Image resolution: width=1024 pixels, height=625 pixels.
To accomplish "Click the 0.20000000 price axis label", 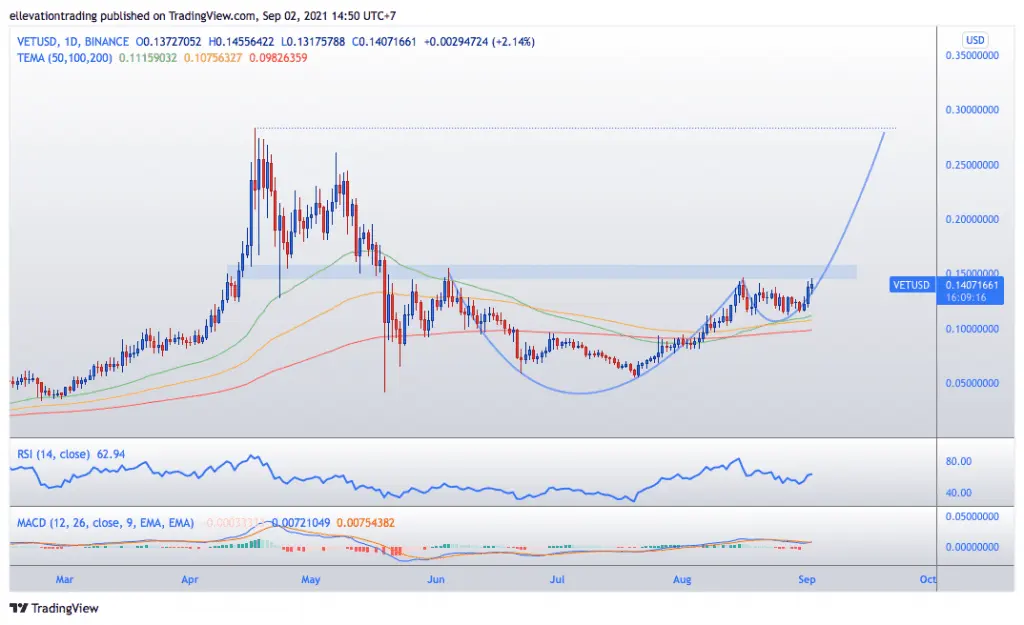I will (972, 219).
